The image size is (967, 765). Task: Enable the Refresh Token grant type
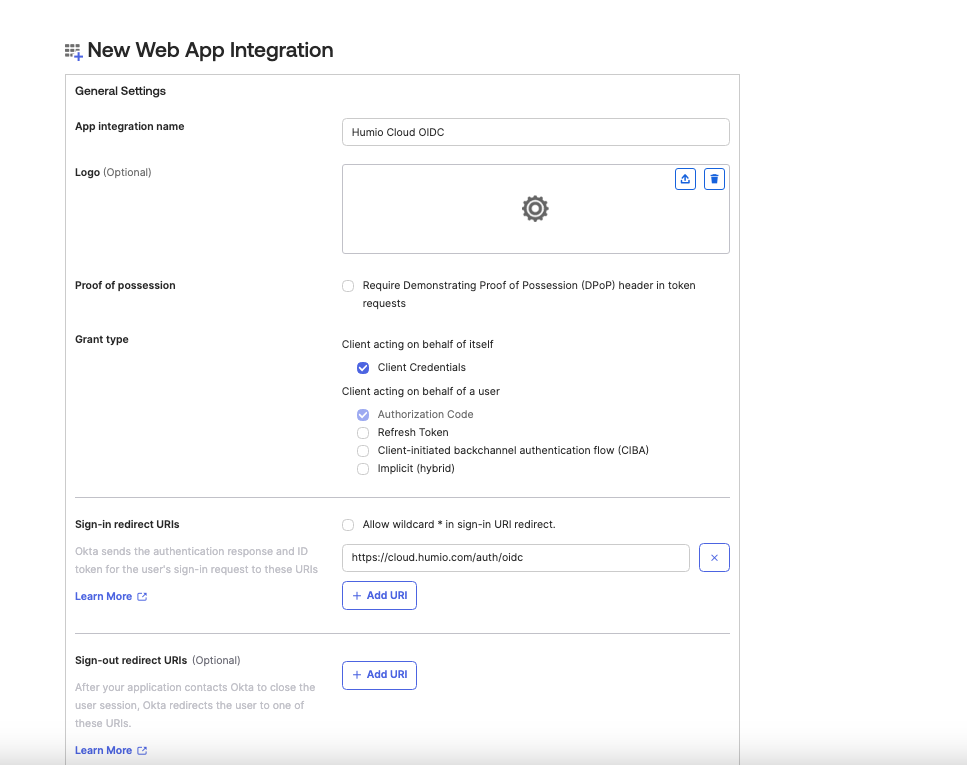pyautogui.click(x=363, y=432)
